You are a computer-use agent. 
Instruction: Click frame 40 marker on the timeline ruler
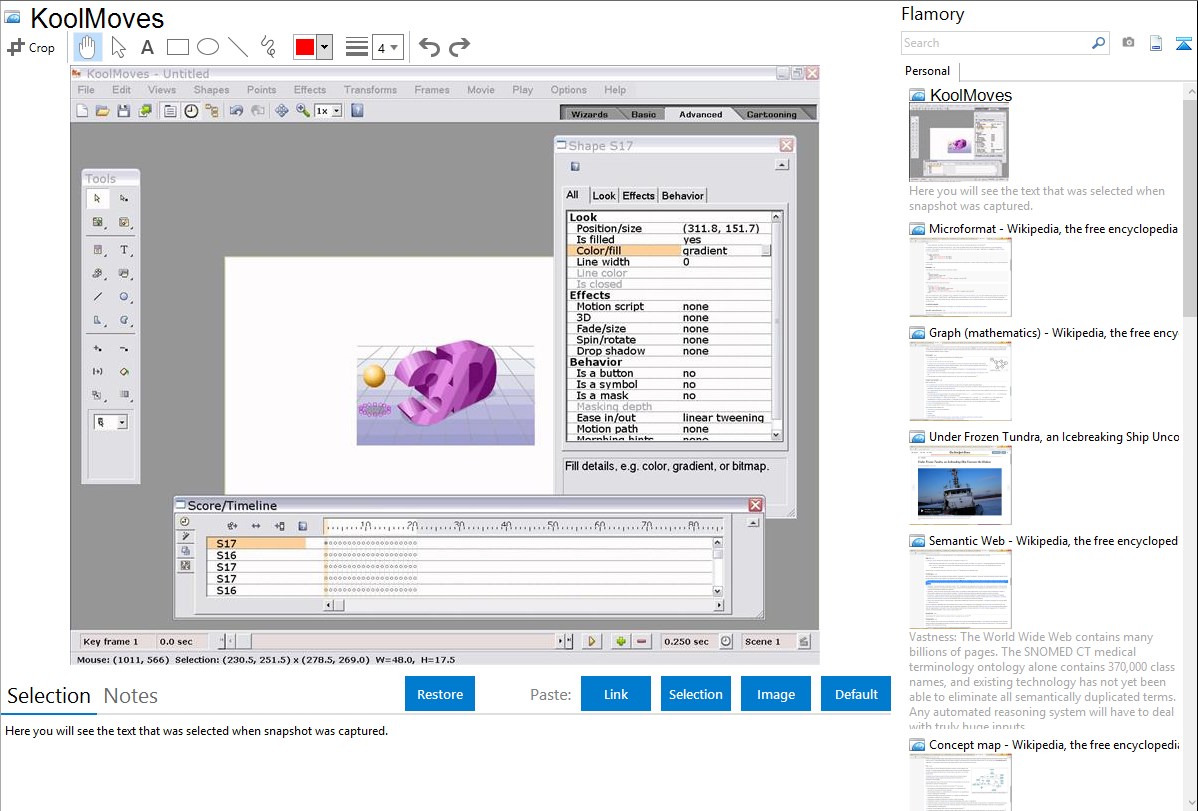point(506,526)
